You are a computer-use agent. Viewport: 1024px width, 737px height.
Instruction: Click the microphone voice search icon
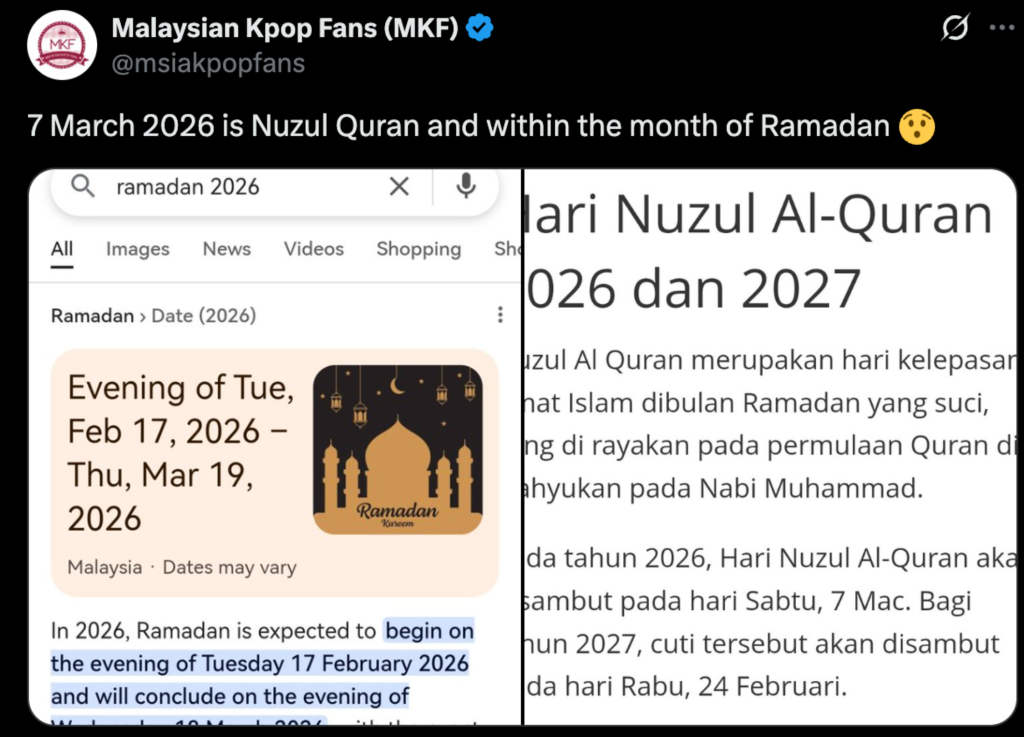click(465, 187)
